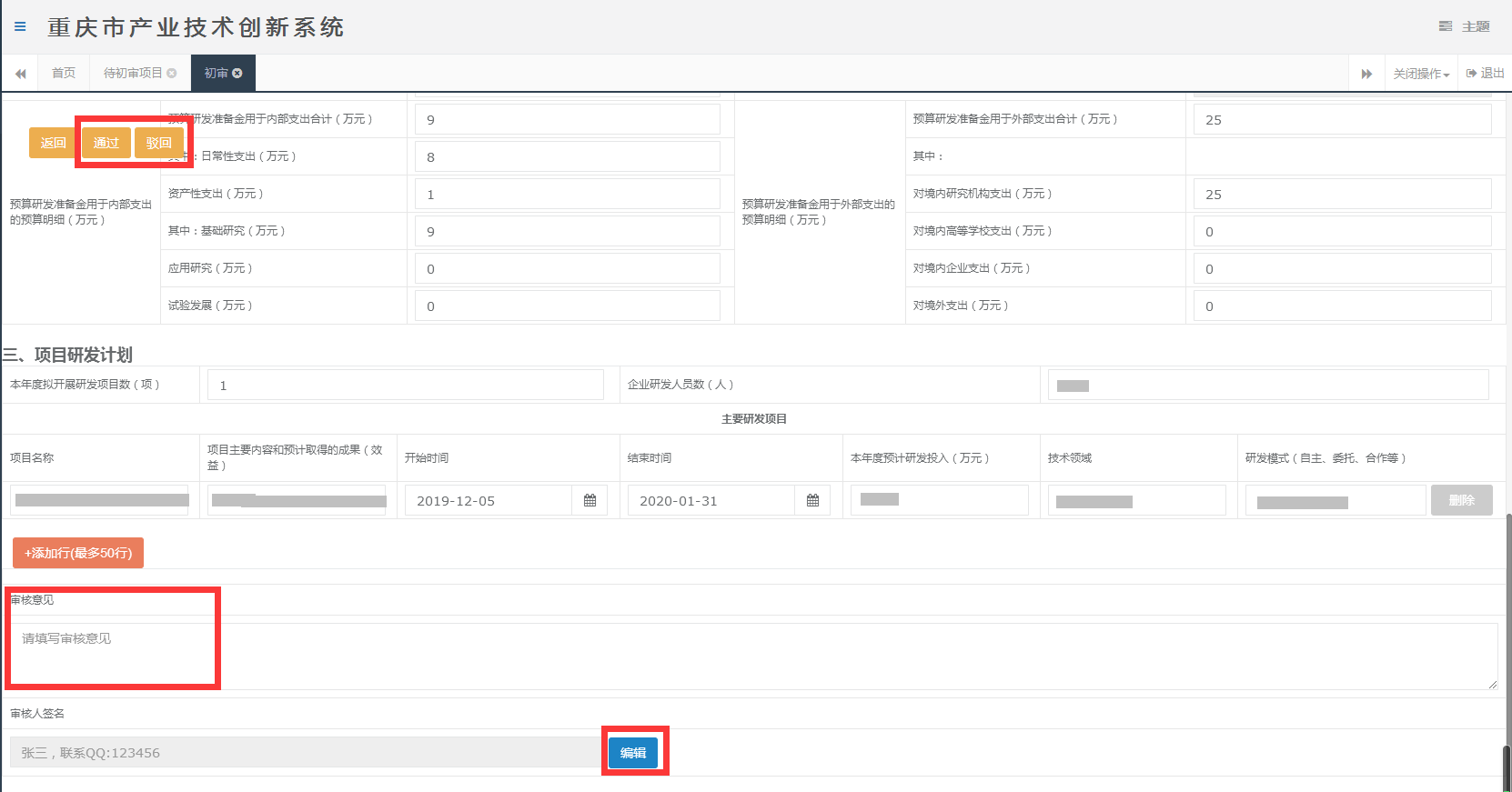This screenshot has height=792, width=1512.
Task: Expand the 关闭操作 dropdown
Action: pyautogui.click(x=1421, y=74)
